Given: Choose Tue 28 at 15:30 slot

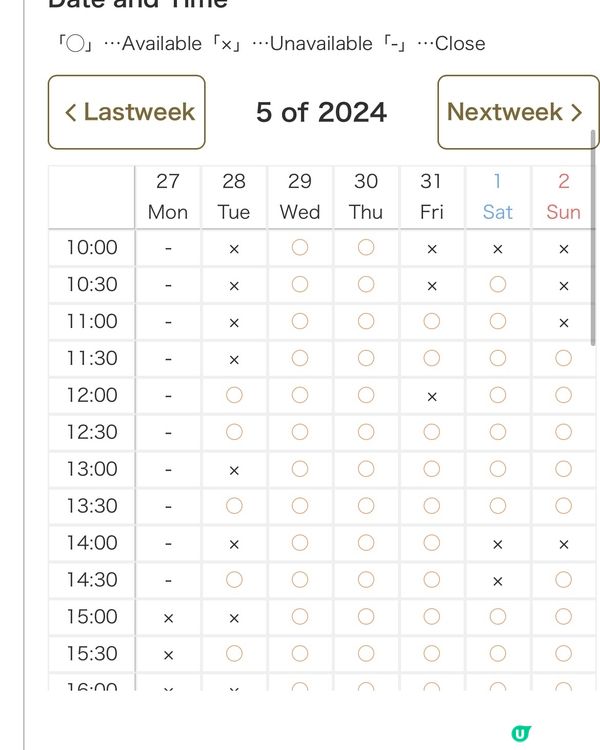Looking at the screenshot, I should (x=234, y=655).
